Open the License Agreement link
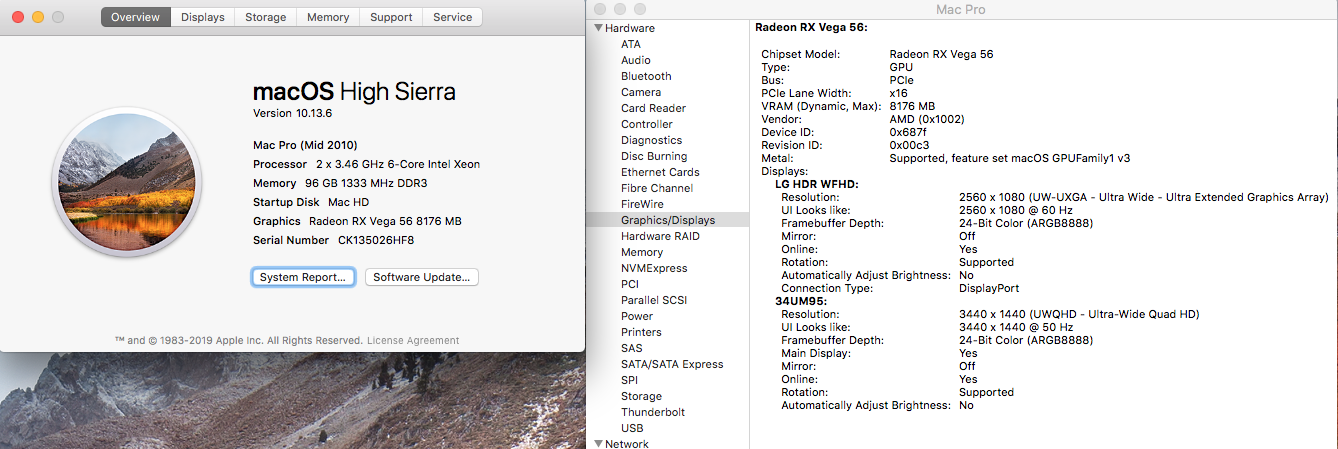Screen dimensions: 1338x449 click(413, 340)
